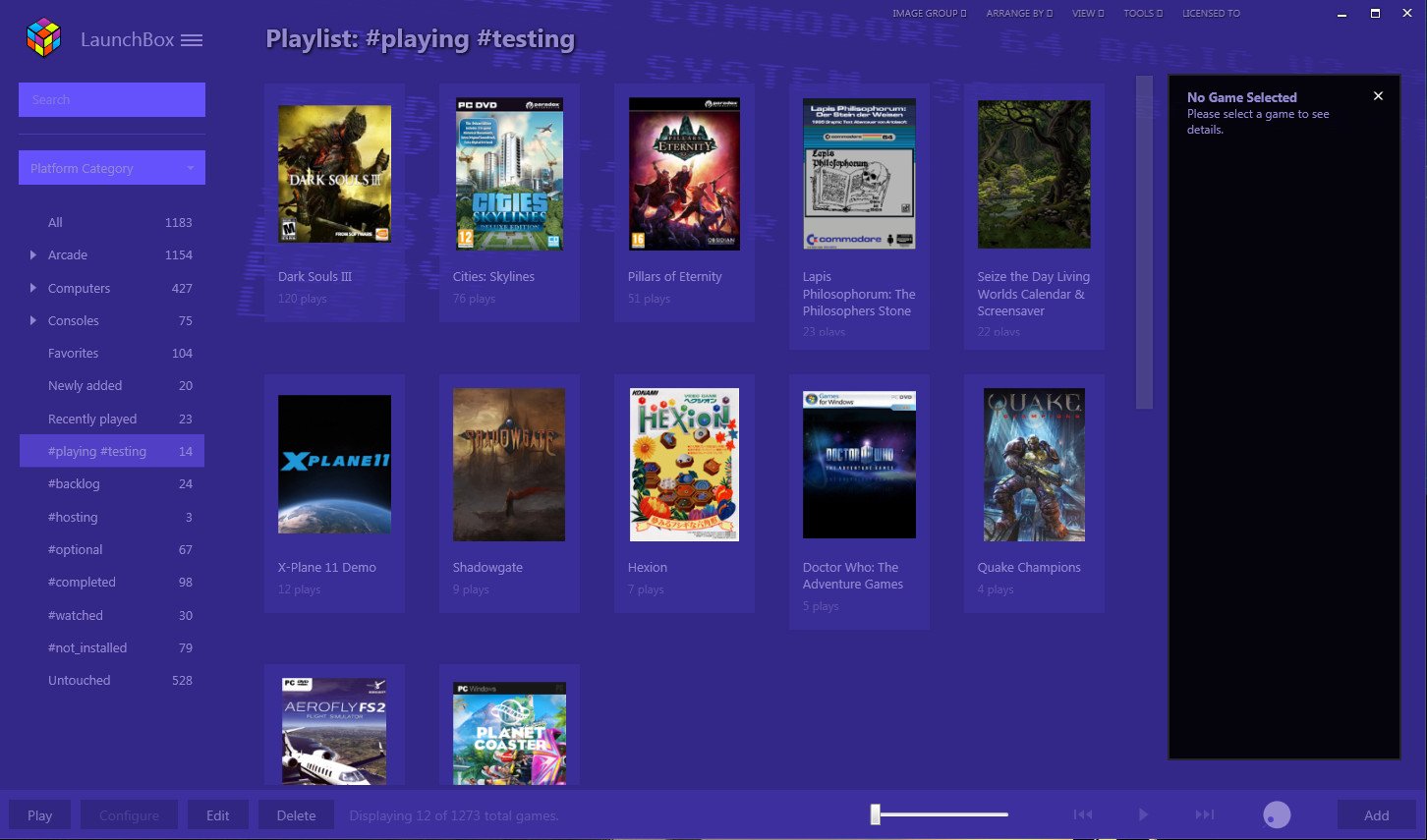Viewport: 1427px width, 840px height.
Task: Click the Shadowgate title text
Action: (x=487, y=568)
